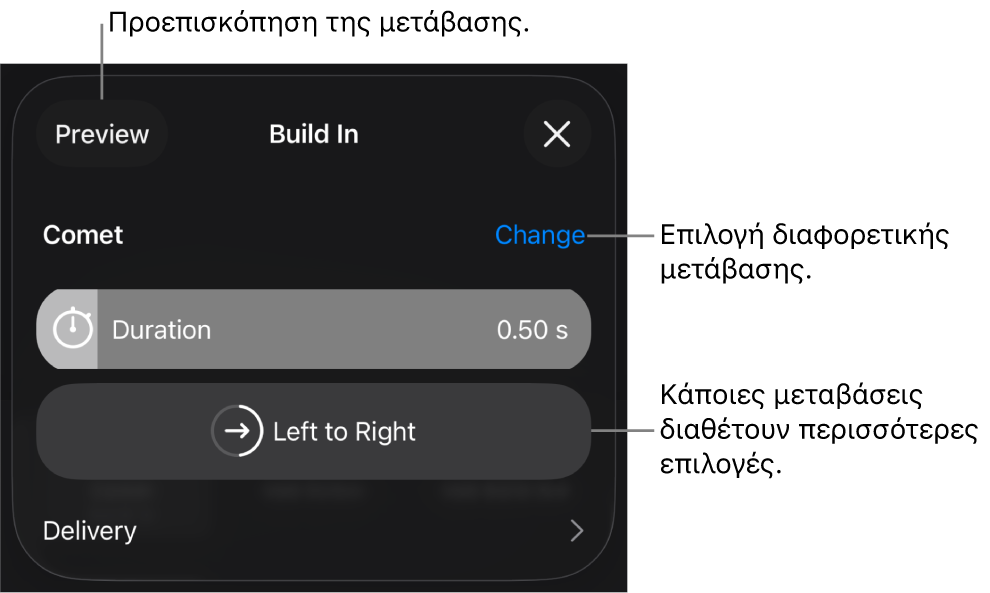Open the Delivery options row

(x=313, y=531)
